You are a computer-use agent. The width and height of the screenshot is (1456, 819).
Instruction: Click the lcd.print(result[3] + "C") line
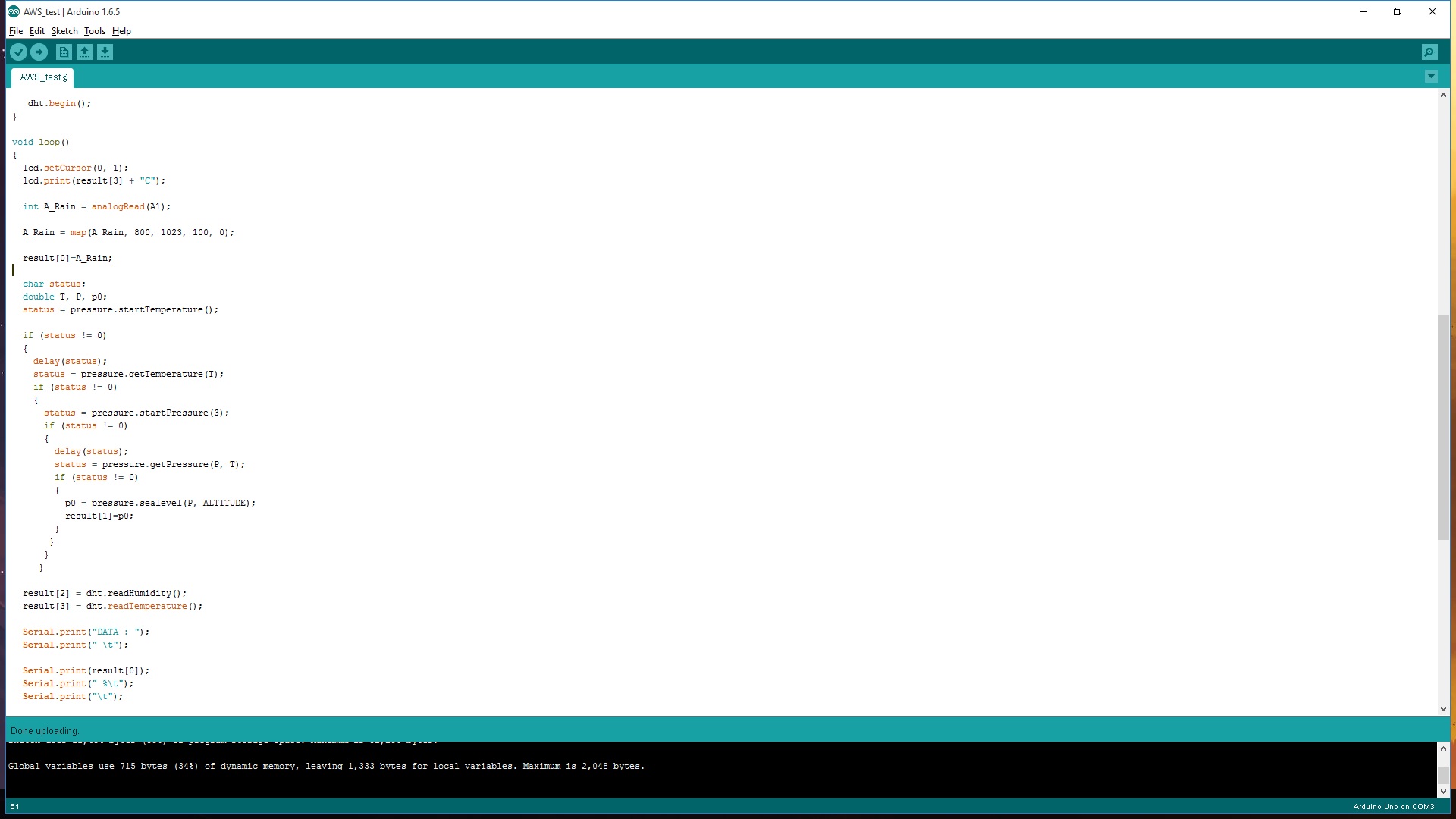94,181
